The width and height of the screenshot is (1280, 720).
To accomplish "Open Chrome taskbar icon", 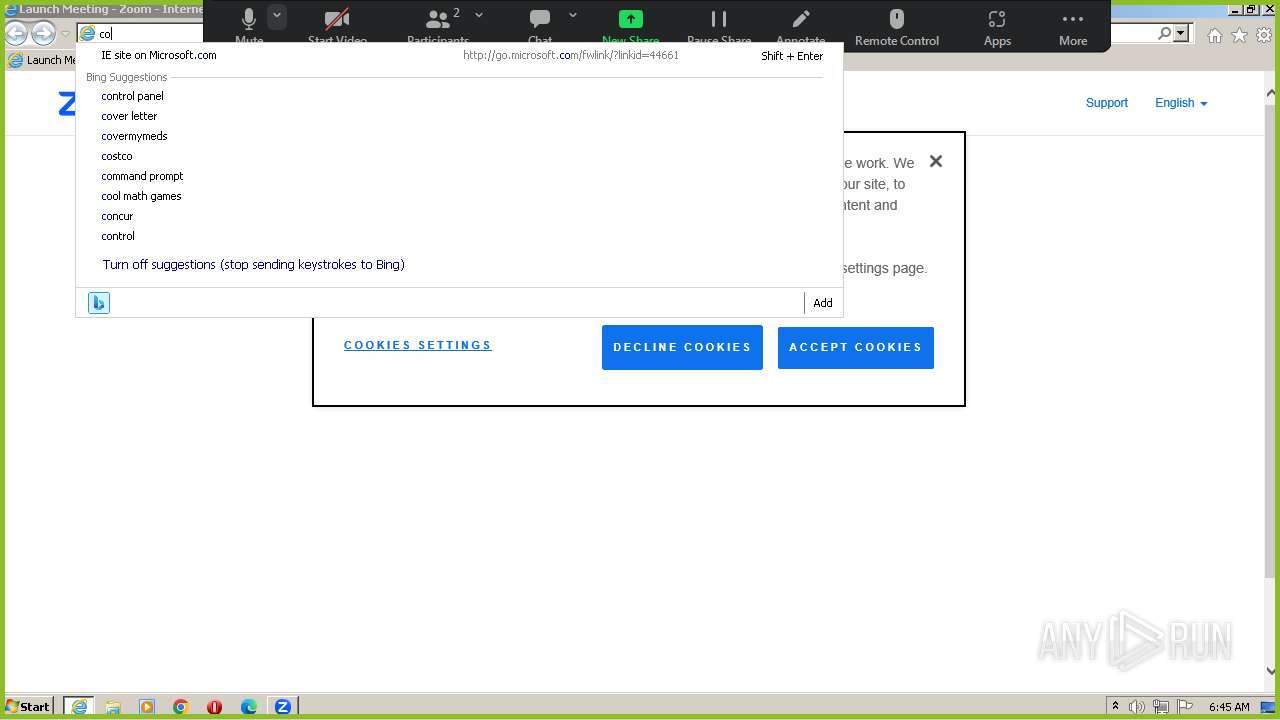I will tap(181, 707).
